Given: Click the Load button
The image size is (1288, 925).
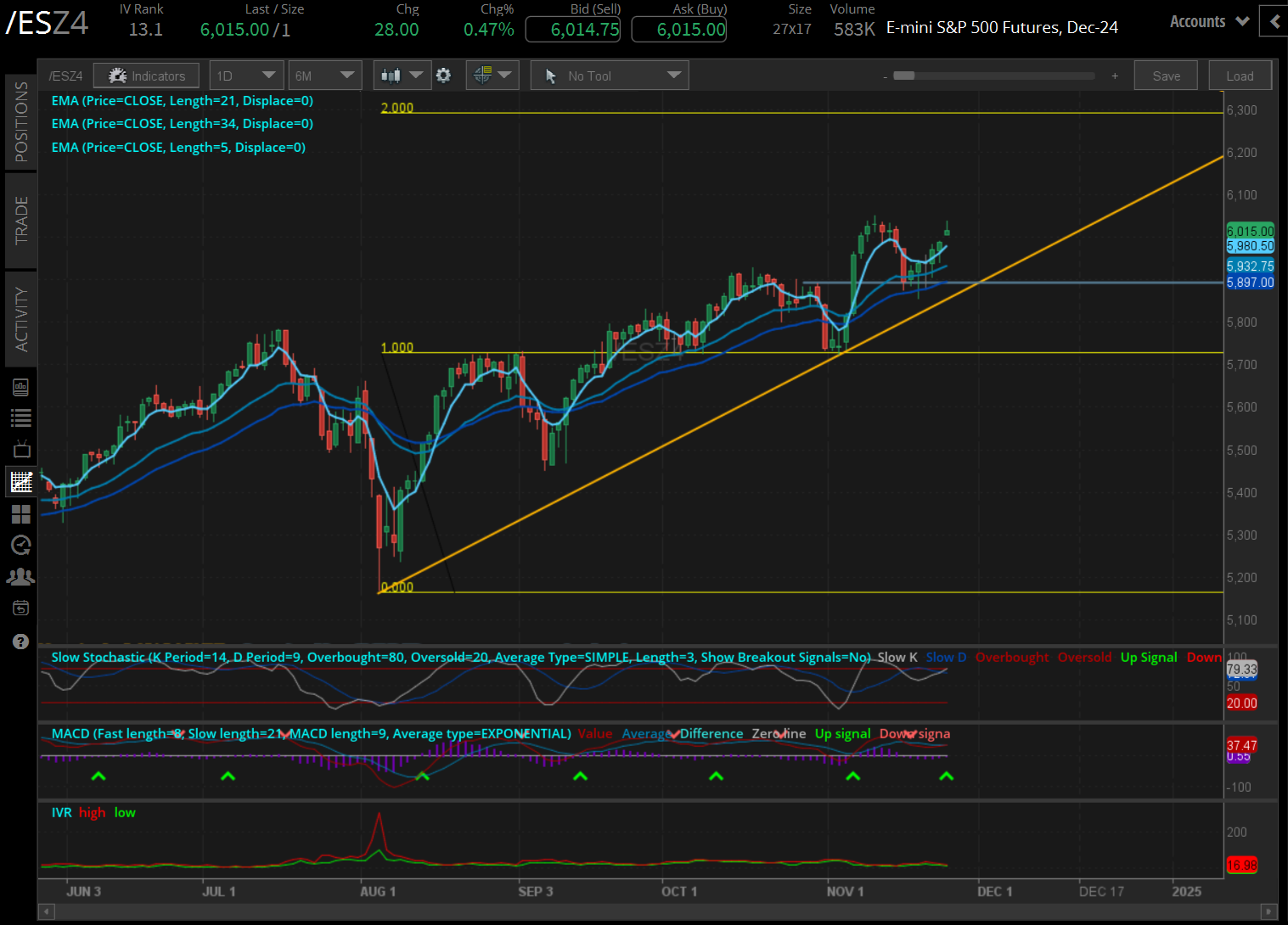Looking at the screenshot, I should click(1240, 75).
